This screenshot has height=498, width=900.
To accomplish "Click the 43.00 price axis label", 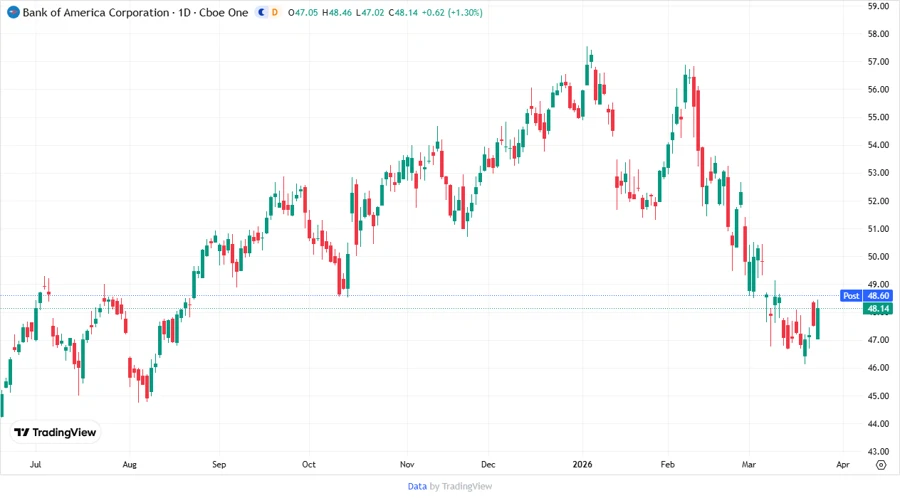I will click(878, 452).
